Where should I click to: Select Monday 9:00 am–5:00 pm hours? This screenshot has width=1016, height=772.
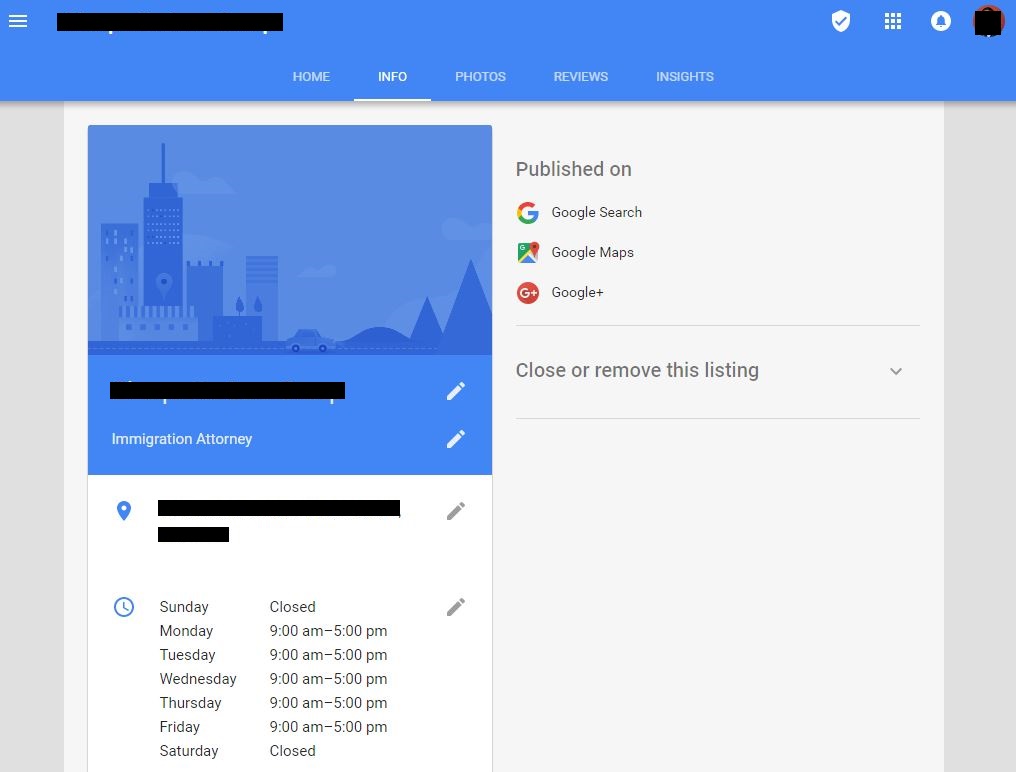[273, 631]
